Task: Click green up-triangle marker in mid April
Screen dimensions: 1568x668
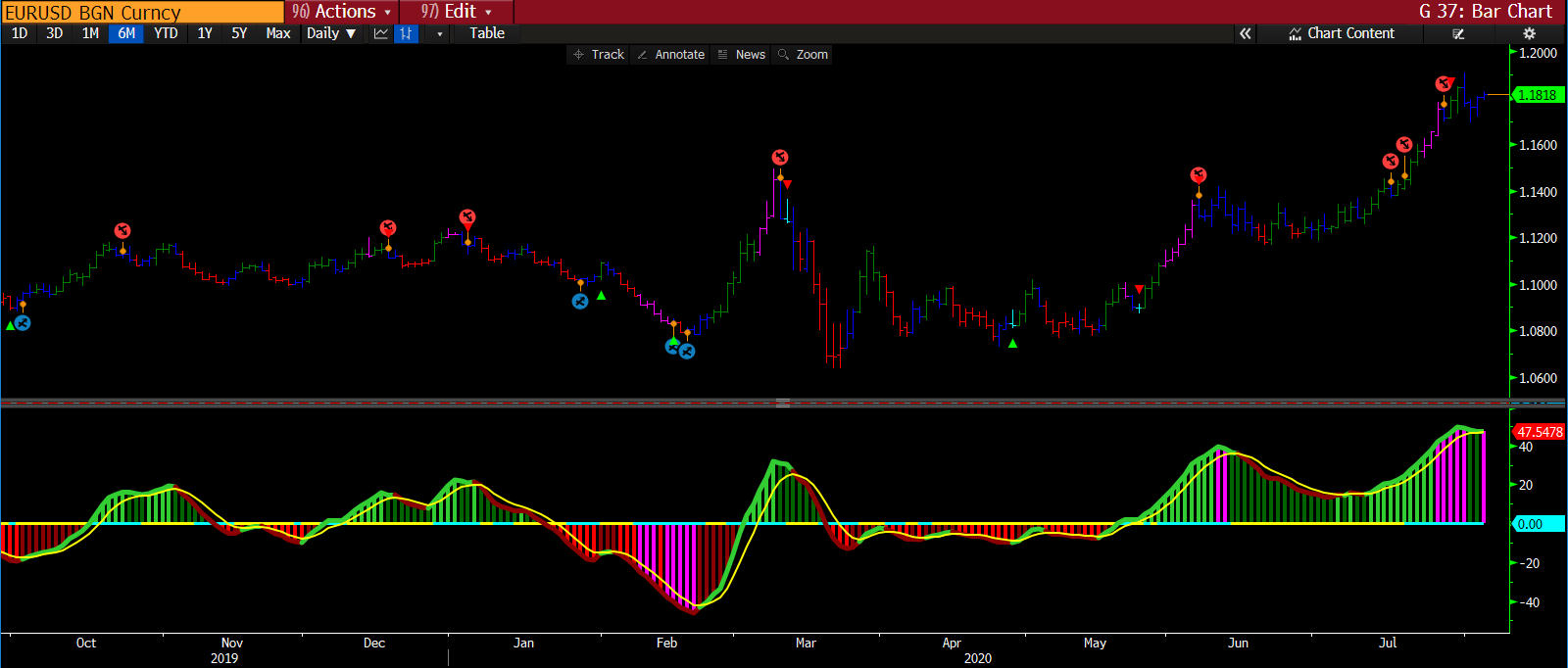Action: coord(1012,344)
